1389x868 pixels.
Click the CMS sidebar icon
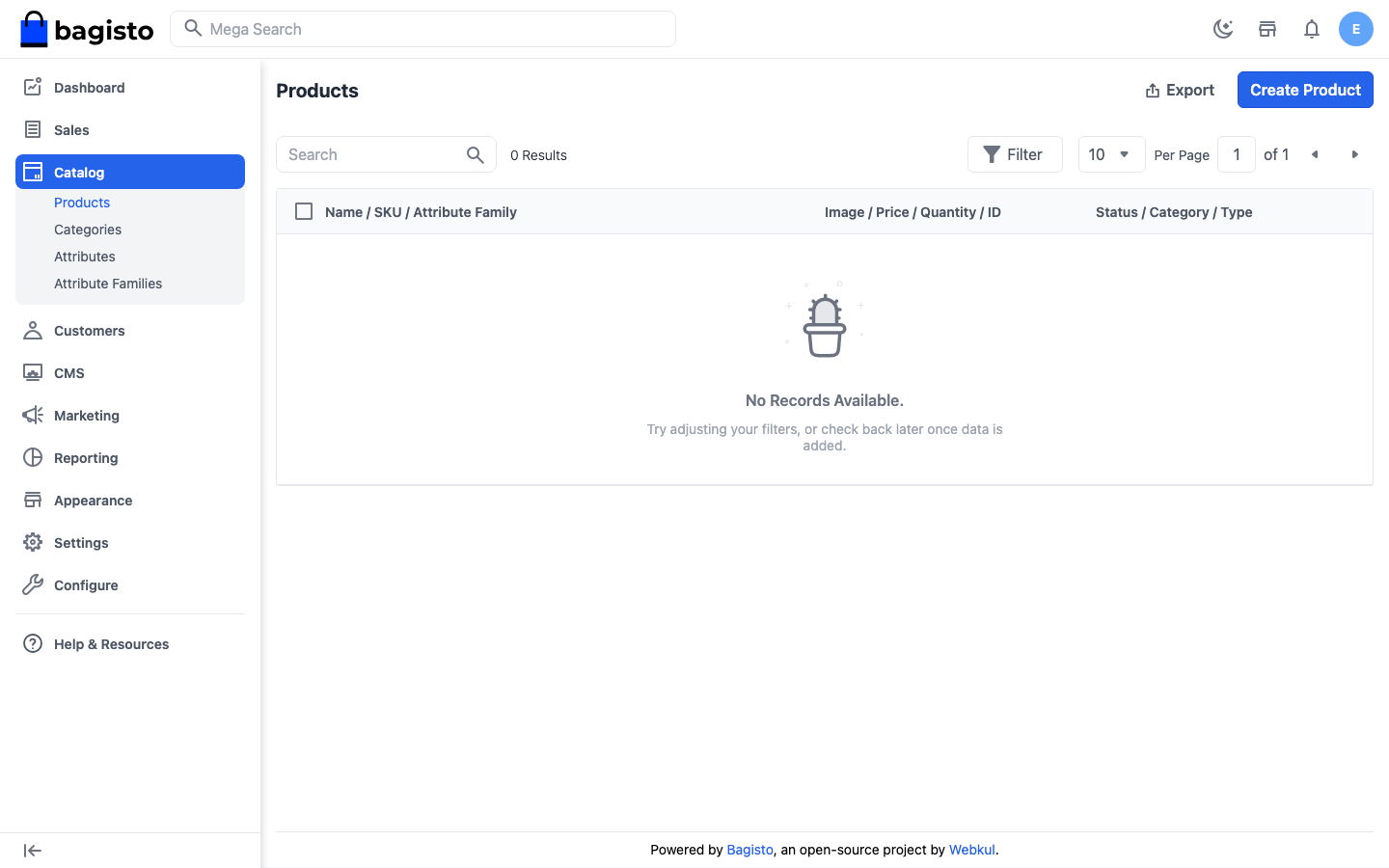pyautogui.click(x=33, y=372)
